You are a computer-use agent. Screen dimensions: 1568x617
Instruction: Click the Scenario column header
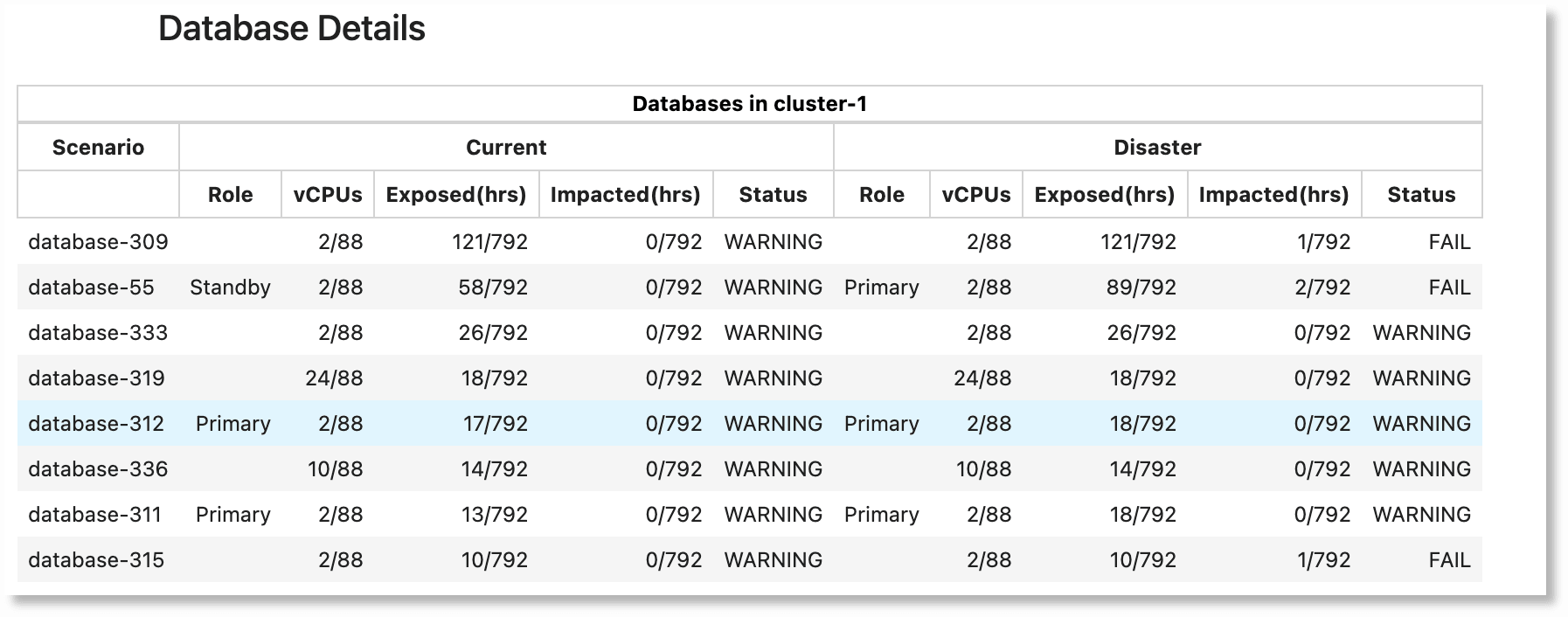(98, 147)
